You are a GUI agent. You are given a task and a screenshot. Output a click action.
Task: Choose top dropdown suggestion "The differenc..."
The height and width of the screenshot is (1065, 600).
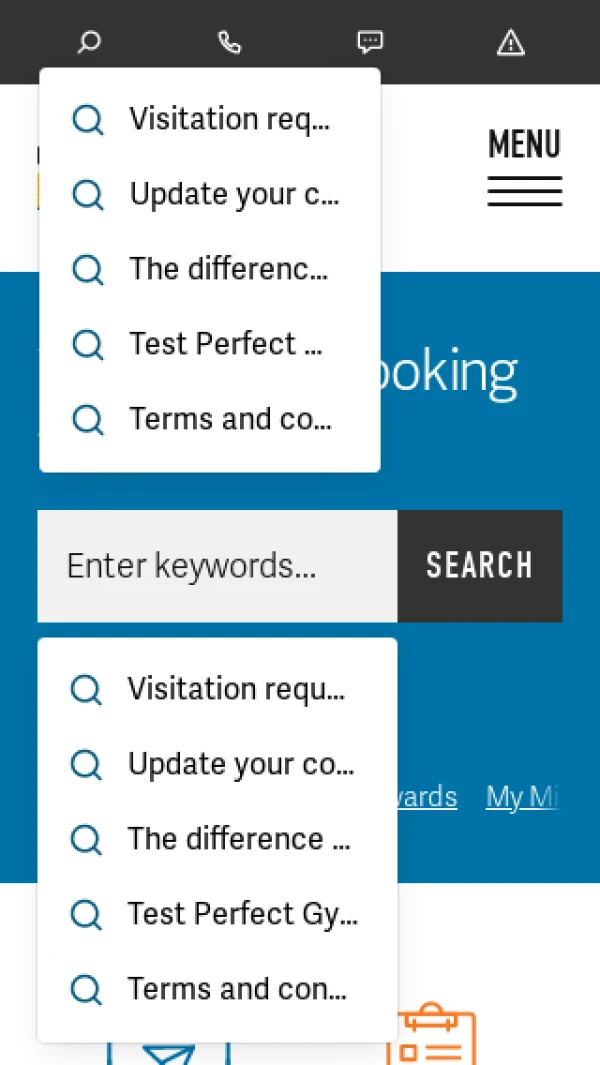[210, 270]
